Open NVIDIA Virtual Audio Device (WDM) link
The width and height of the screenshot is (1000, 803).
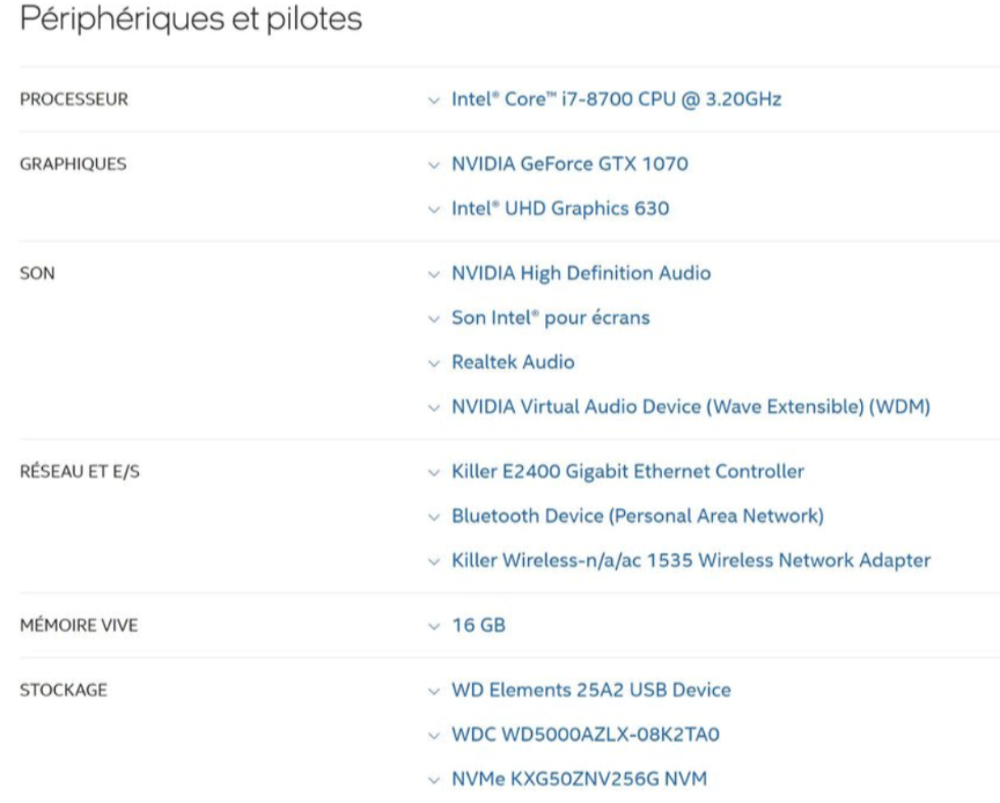point(691,407)
